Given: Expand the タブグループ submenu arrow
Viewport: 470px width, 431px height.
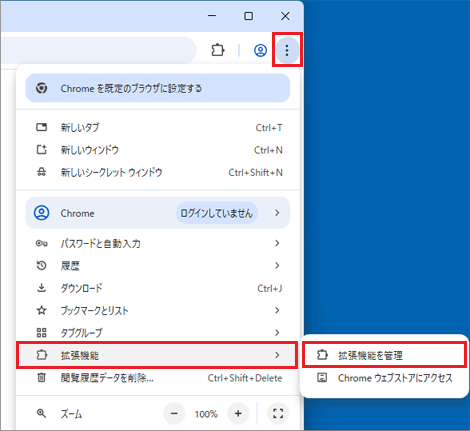Looking at the screenshot, I should pos(277,332).
